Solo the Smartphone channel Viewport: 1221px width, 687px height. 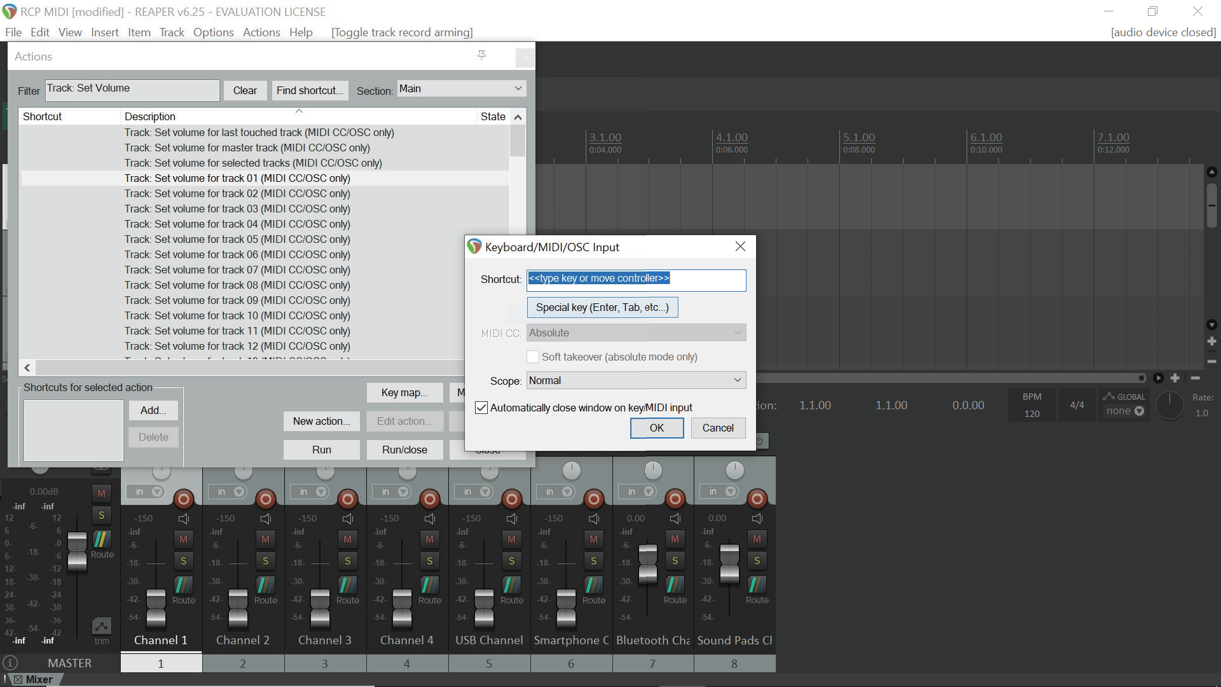pos(593,561)
